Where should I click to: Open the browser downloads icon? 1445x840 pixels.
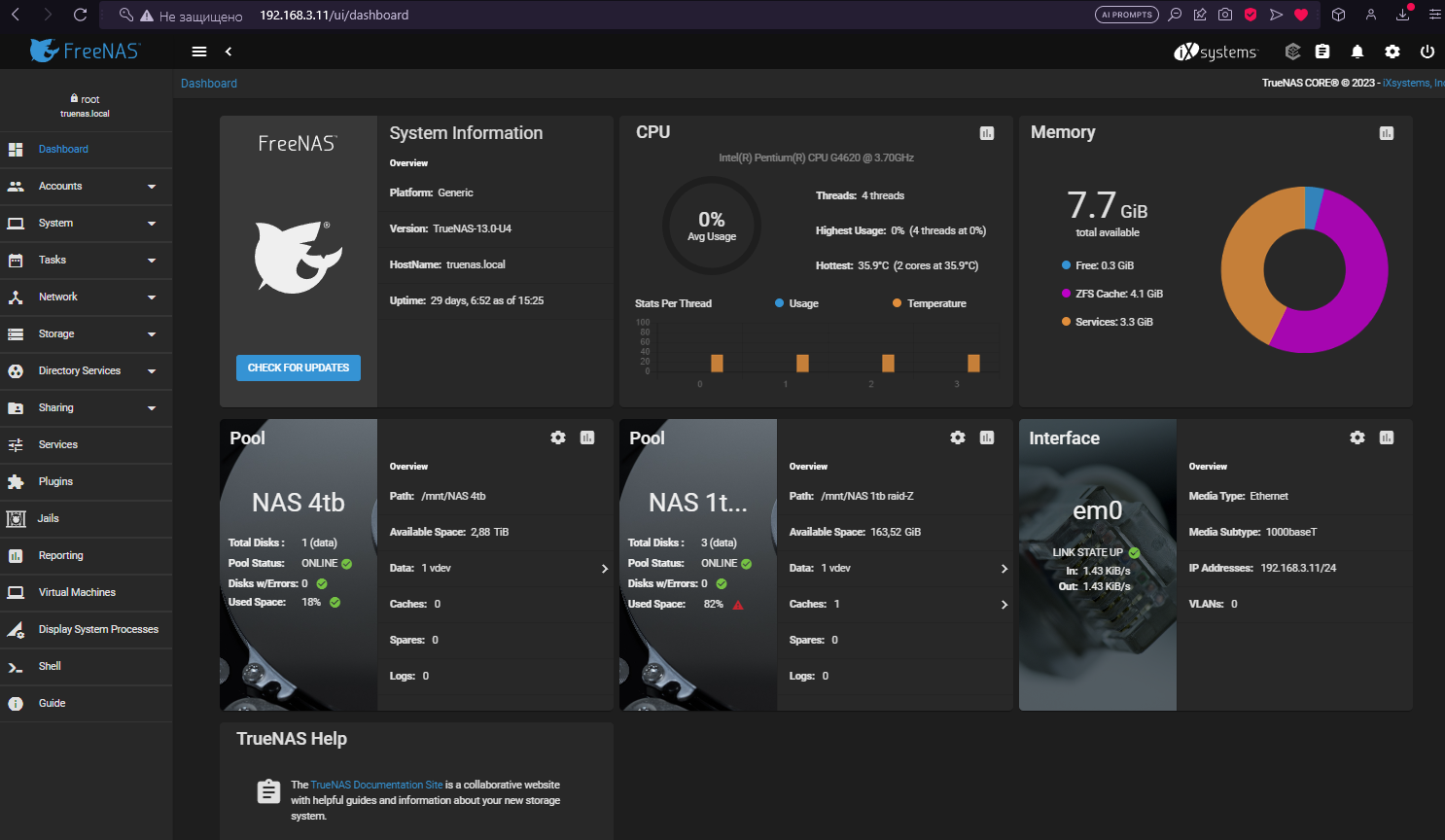click(1403, 15)
